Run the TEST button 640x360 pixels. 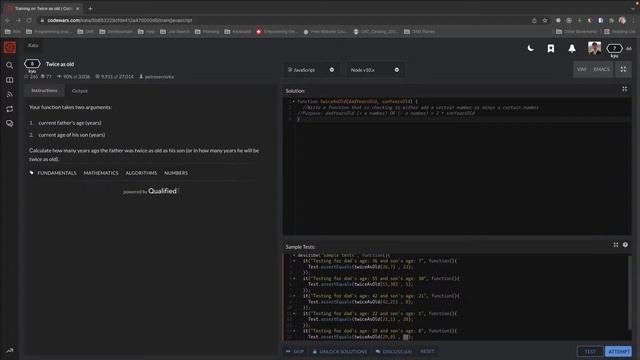click(x=590, y=351)
